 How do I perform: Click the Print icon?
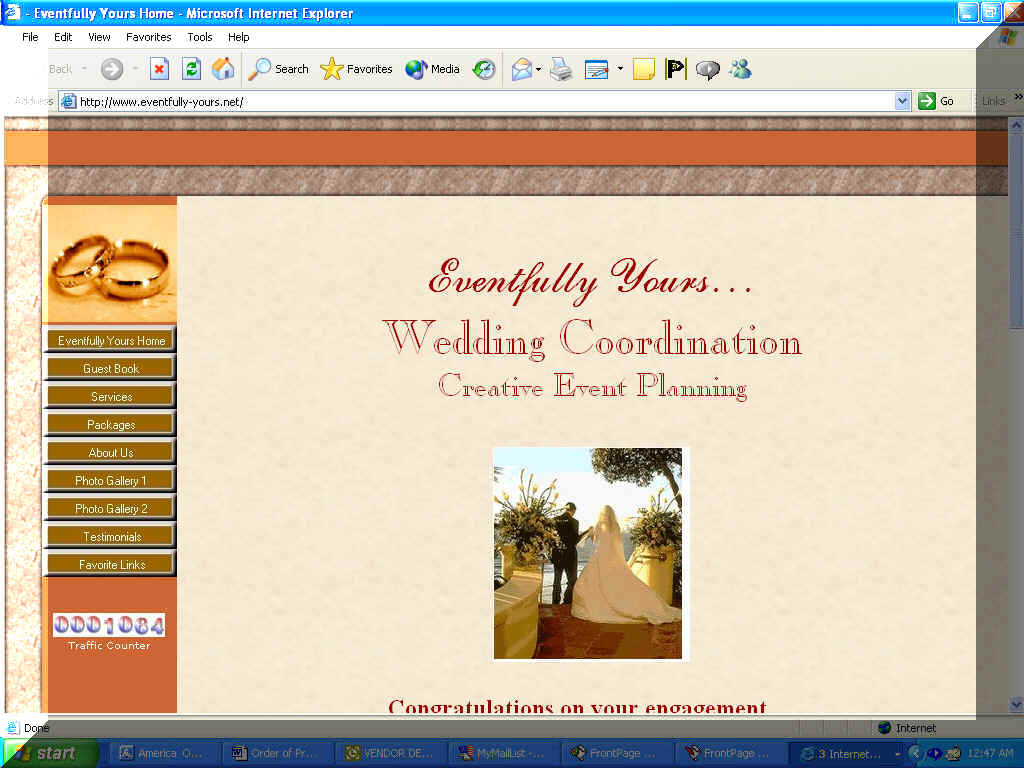[x=561, y=69]
